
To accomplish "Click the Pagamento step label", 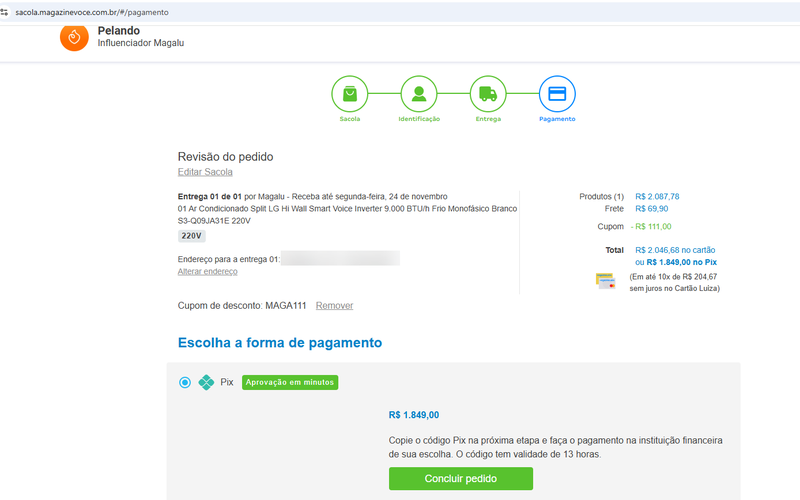I will [557, 119].
